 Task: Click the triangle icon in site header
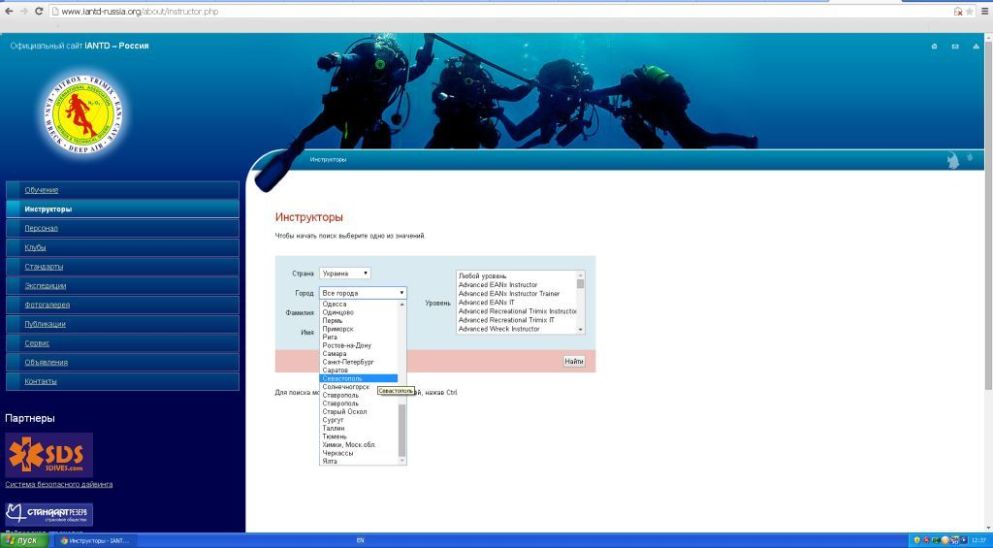pos(976,46)
